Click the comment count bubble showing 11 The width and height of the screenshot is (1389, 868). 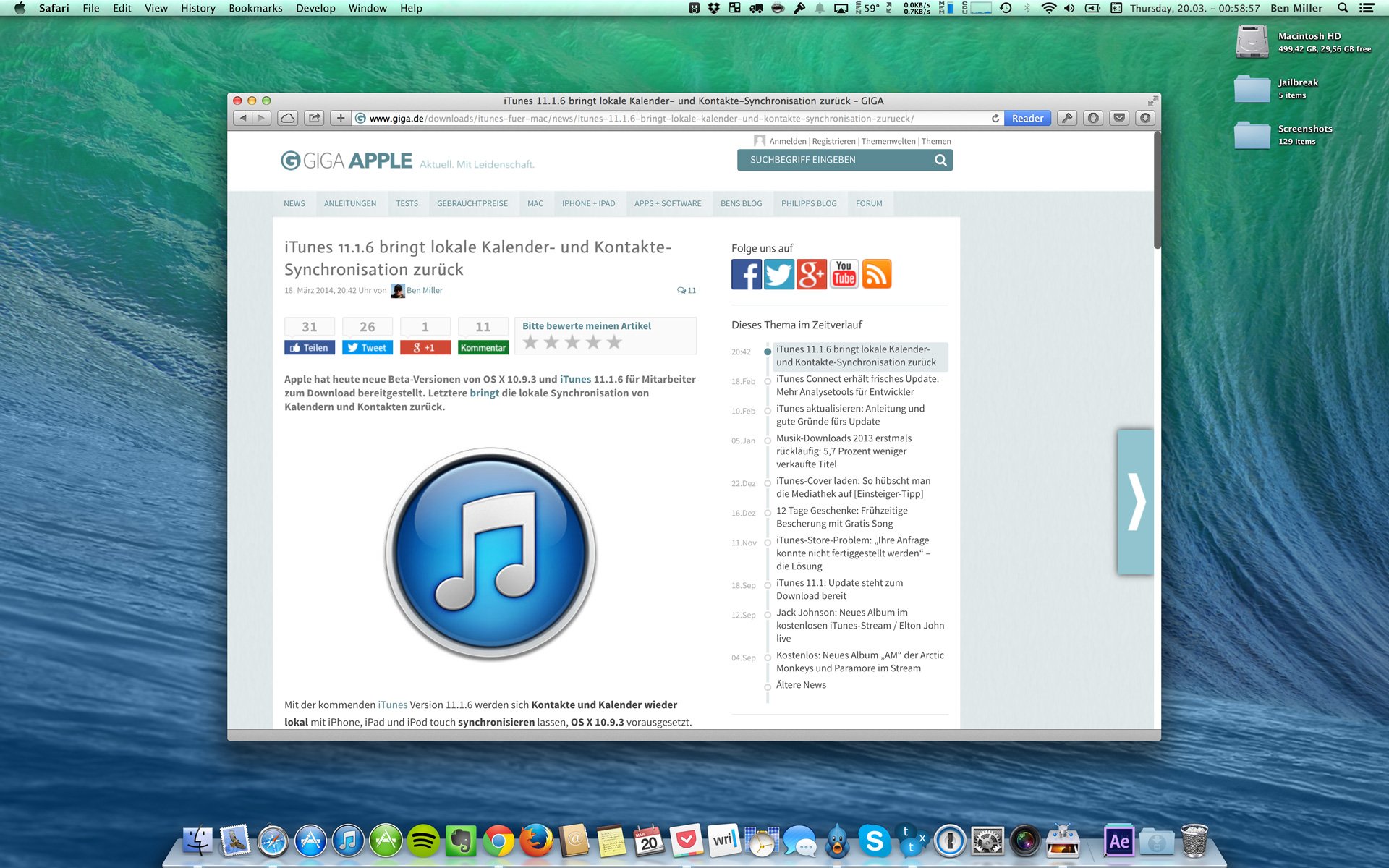[687, 290]
